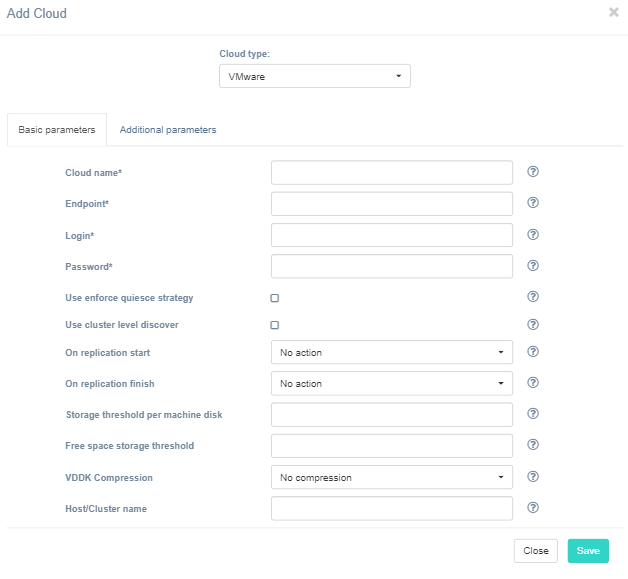Select the Basic parameters tab
This screenshot has height=579, width=628.
point(57,130)
